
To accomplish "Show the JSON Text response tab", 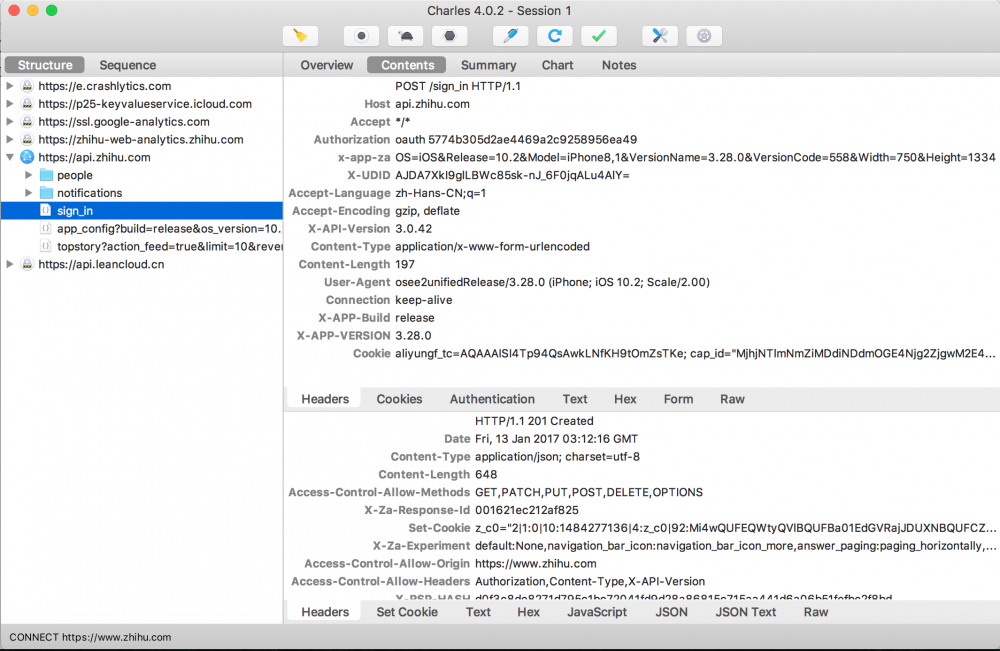I will click(x=745, y=612).
